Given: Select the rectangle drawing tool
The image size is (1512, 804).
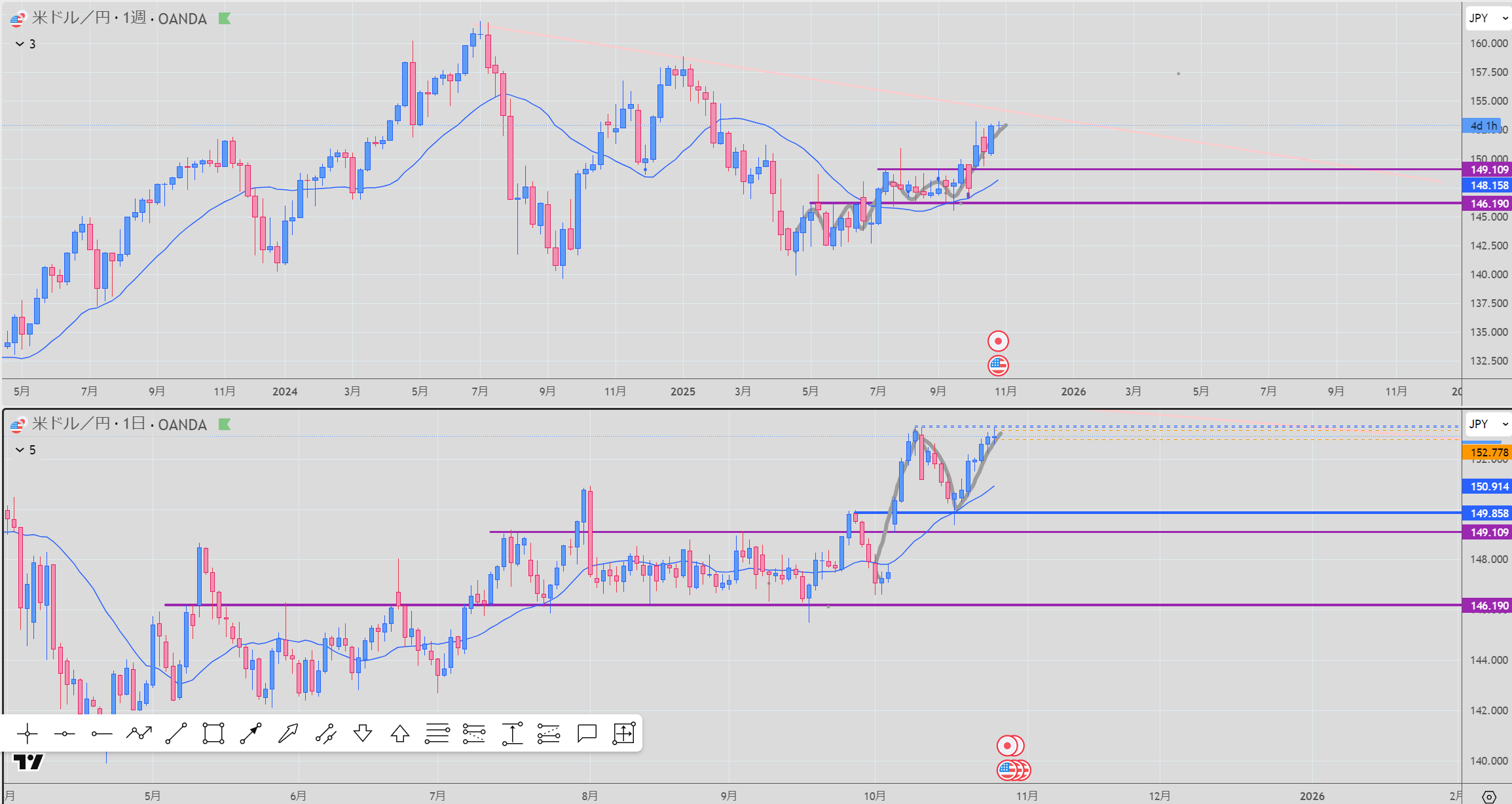Looking at the screenshot, I should 213,733.
